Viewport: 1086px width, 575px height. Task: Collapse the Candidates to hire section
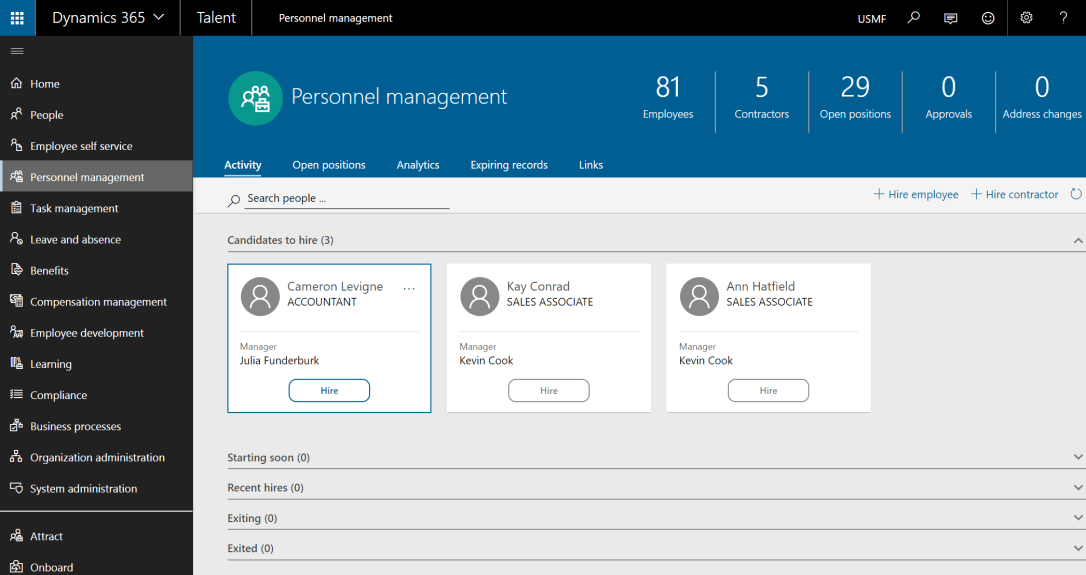point(1077,241)
